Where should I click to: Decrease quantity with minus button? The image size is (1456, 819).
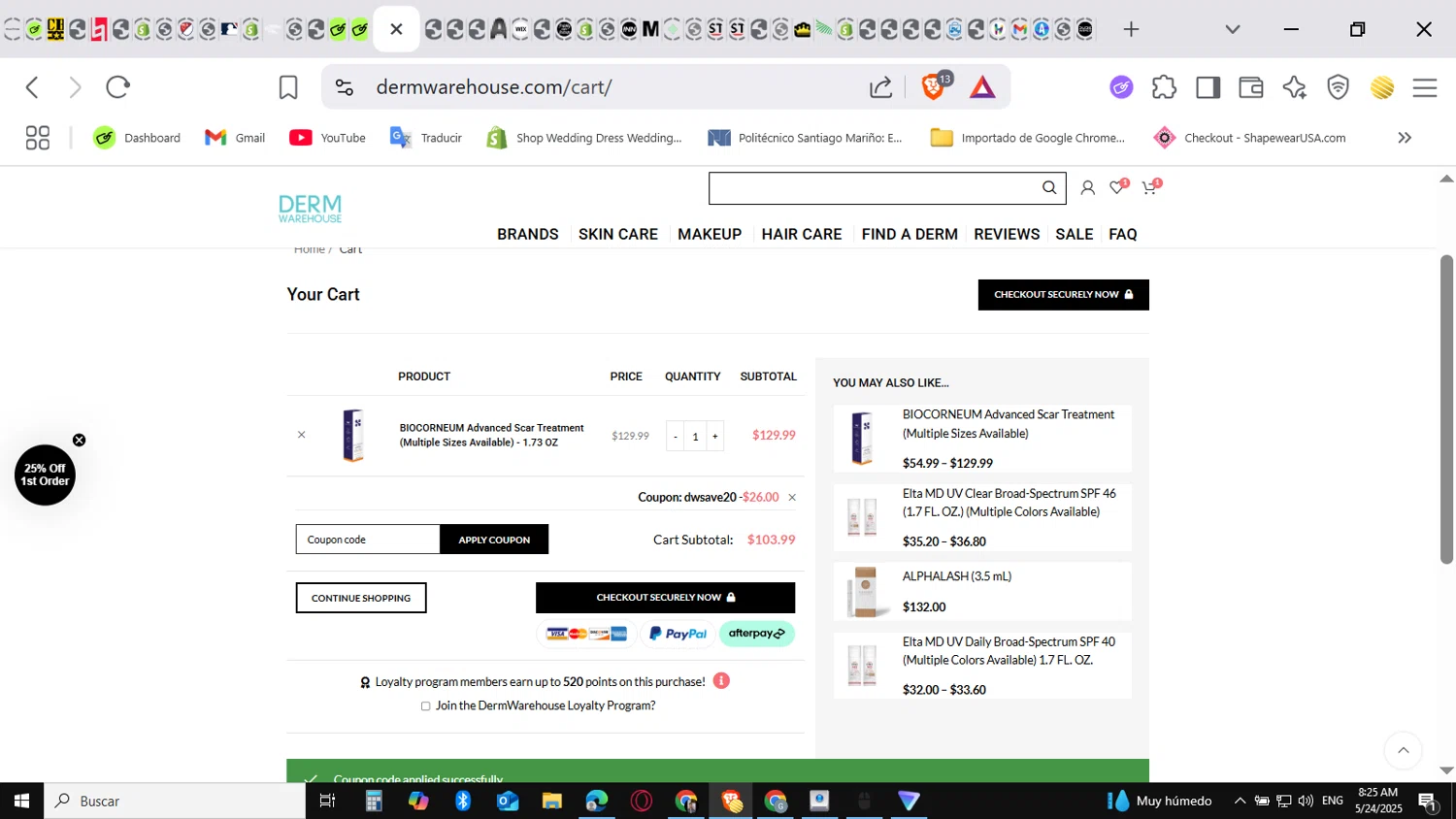point(676,437)
